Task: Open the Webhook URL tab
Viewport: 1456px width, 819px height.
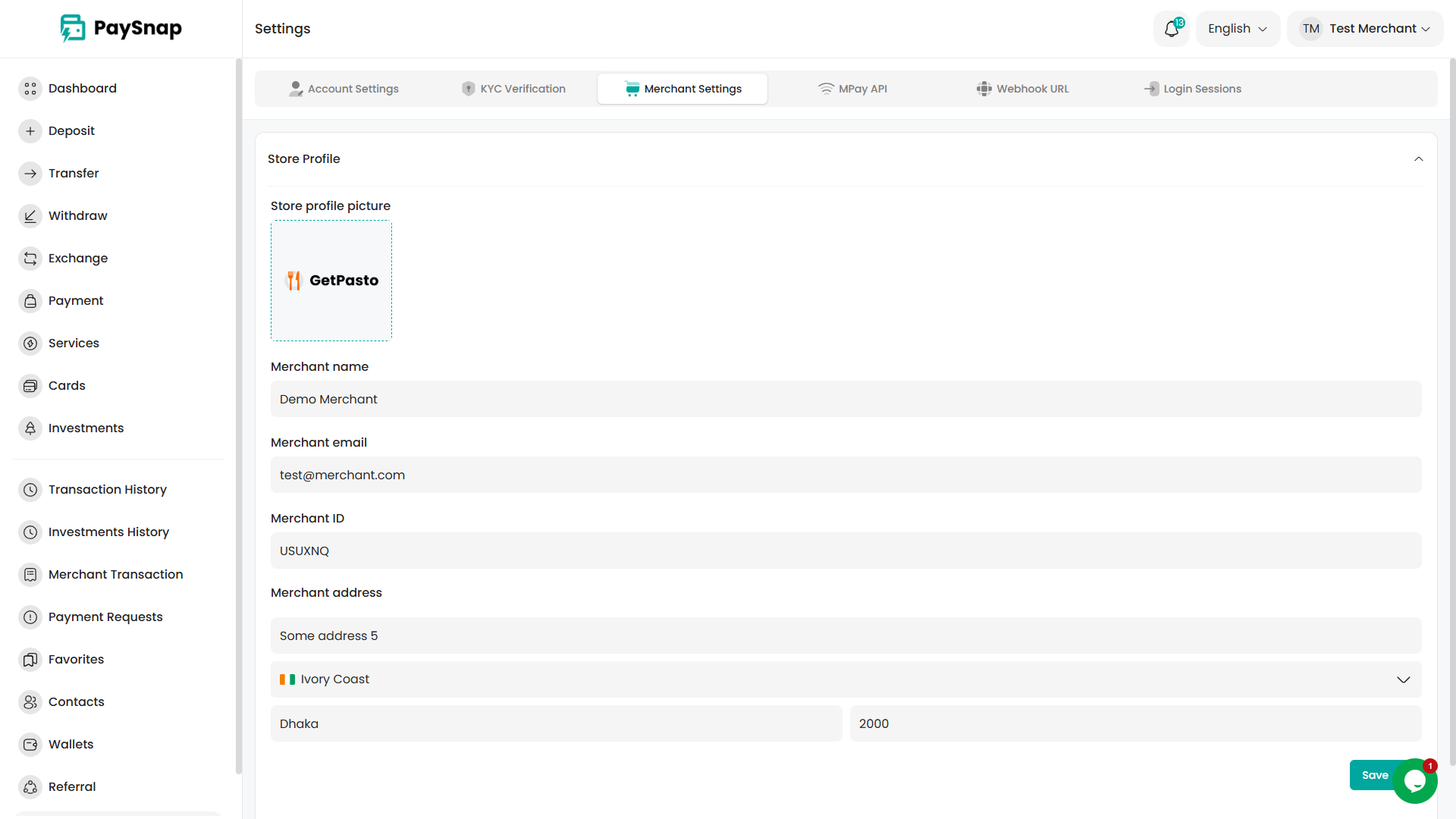Action: click(x=1022, y=89)
